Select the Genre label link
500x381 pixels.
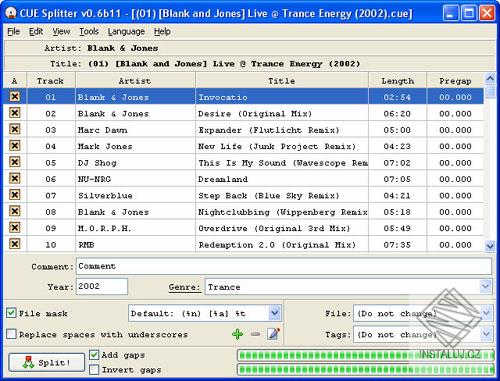coord(184,287)
